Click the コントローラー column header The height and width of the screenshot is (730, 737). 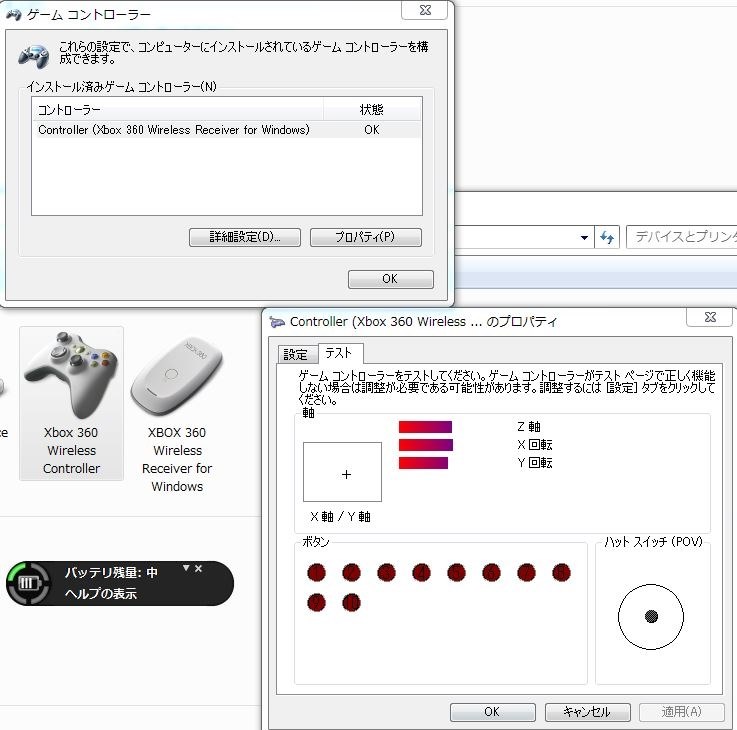pos(178,110)
